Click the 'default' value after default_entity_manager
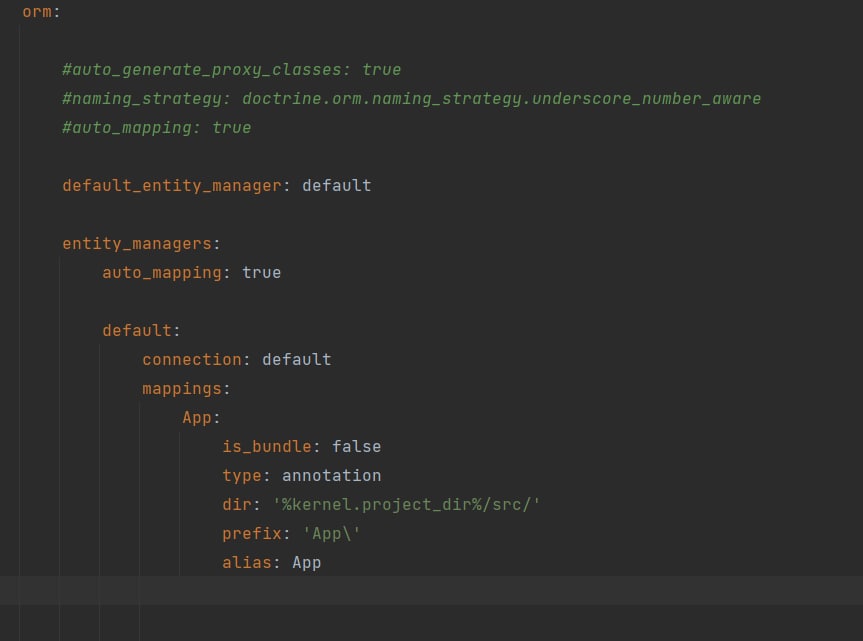Viewport: 863px width, 641px height. click(x=337, y=186)
